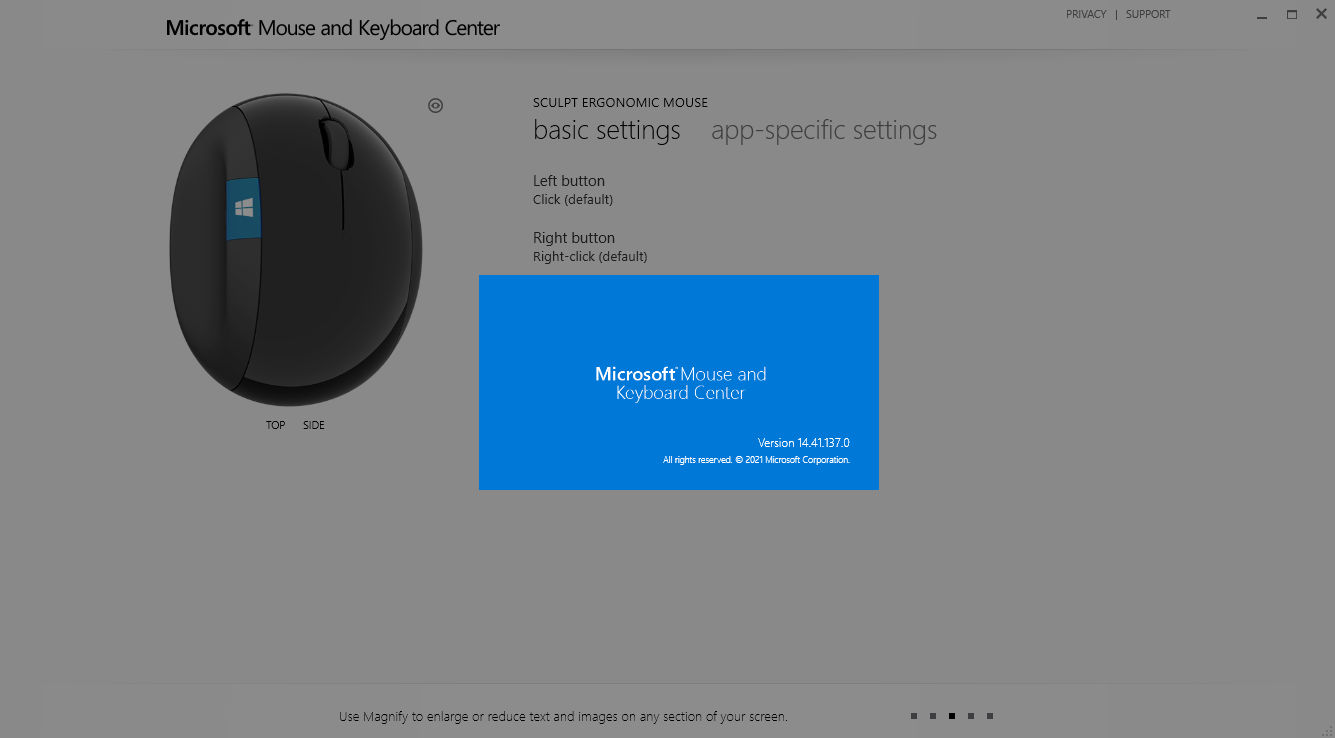Show the TOP view of the mouse
This screenshot has width=1335, height=738.
pyautogui.click(x=276, y=425)
